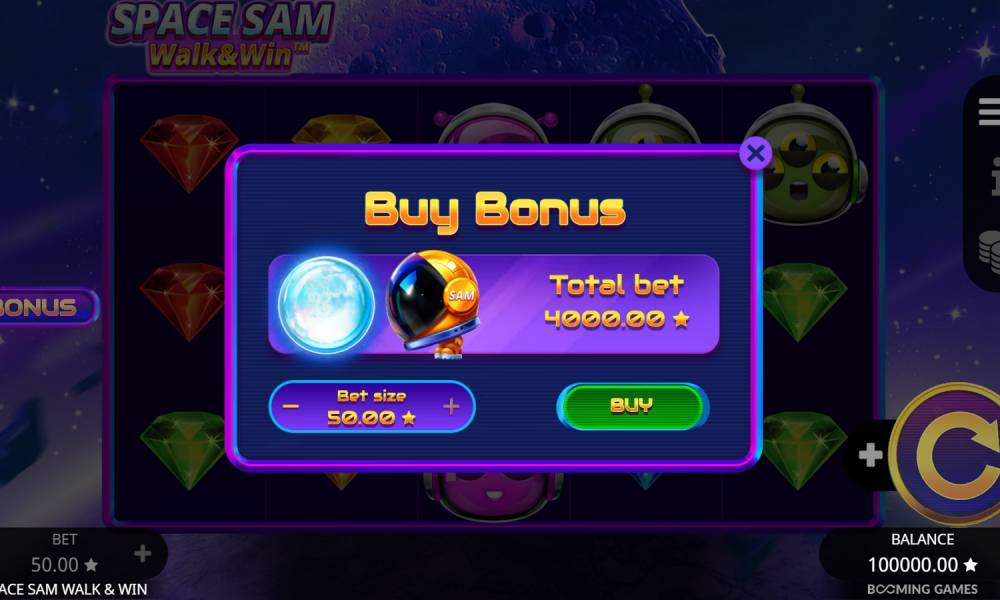Click the glowing moon orb icon
The image size is (1000, 600).
[x=326, y=305]
